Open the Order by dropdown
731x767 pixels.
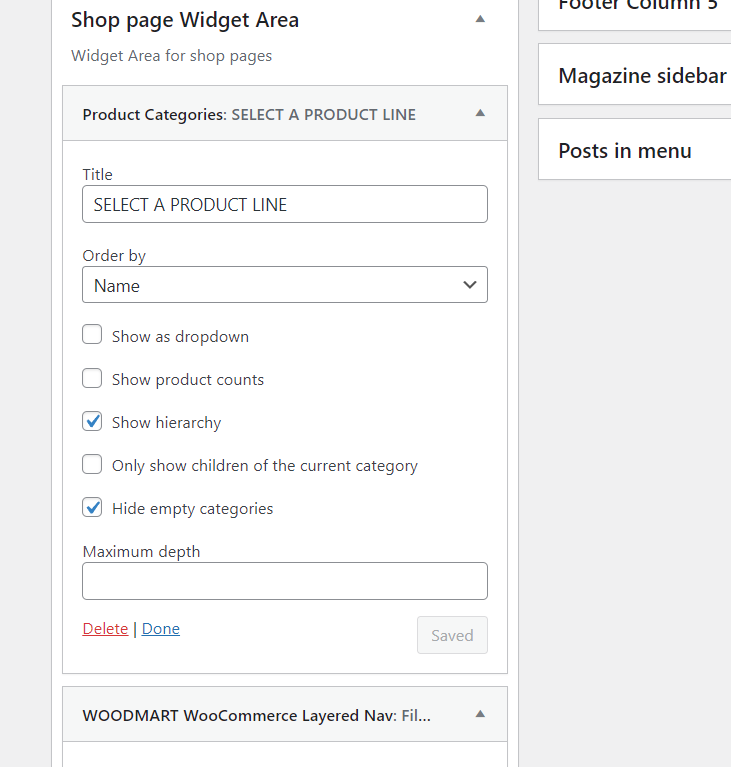click(x=284, y=285)
